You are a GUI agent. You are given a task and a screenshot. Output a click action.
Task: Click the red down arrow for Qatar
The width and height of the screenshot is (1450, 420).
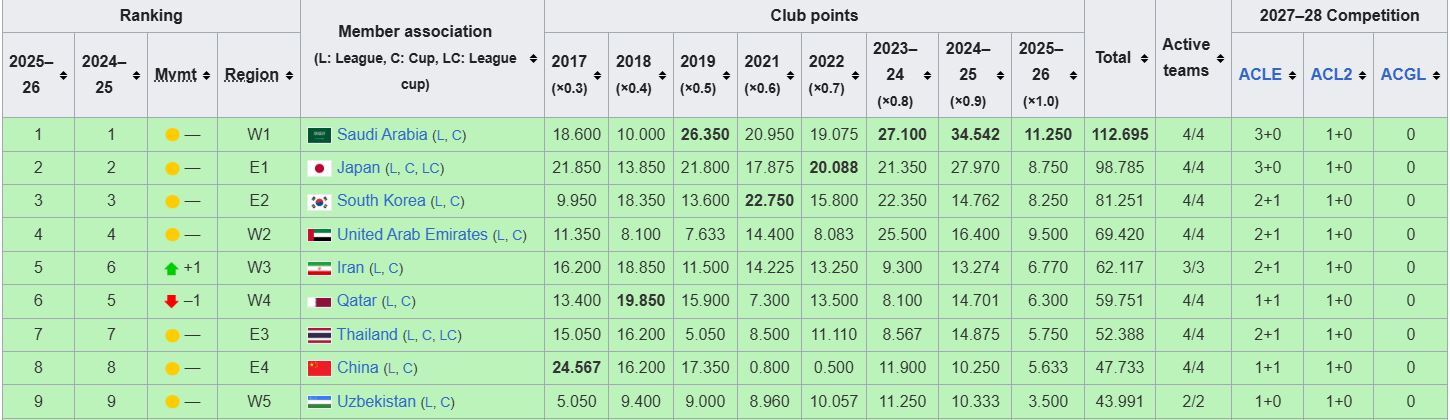coord(171,301)
